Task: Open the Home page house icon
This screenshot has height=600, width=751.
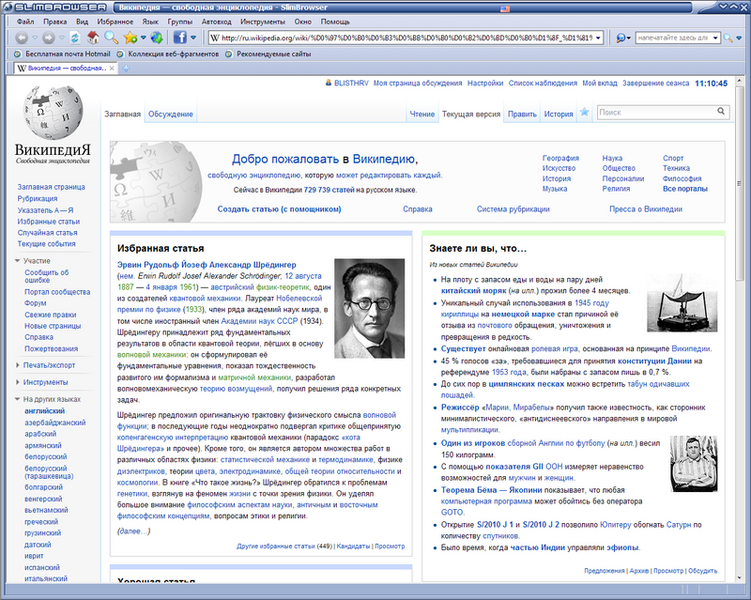Action: pyautogui.click(x=93, y=37)
